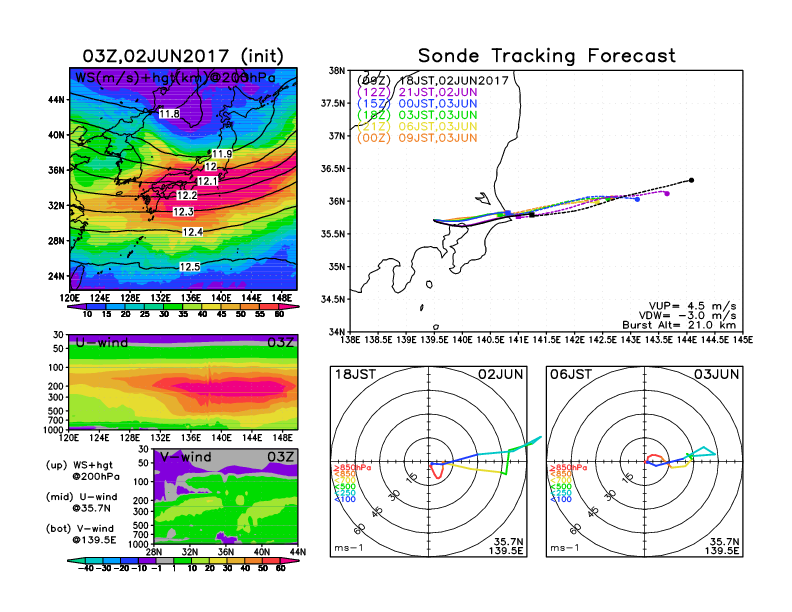Click the "ms-1" unit in the right hodograph
The image size is (792, 612).
coord(565,548)
